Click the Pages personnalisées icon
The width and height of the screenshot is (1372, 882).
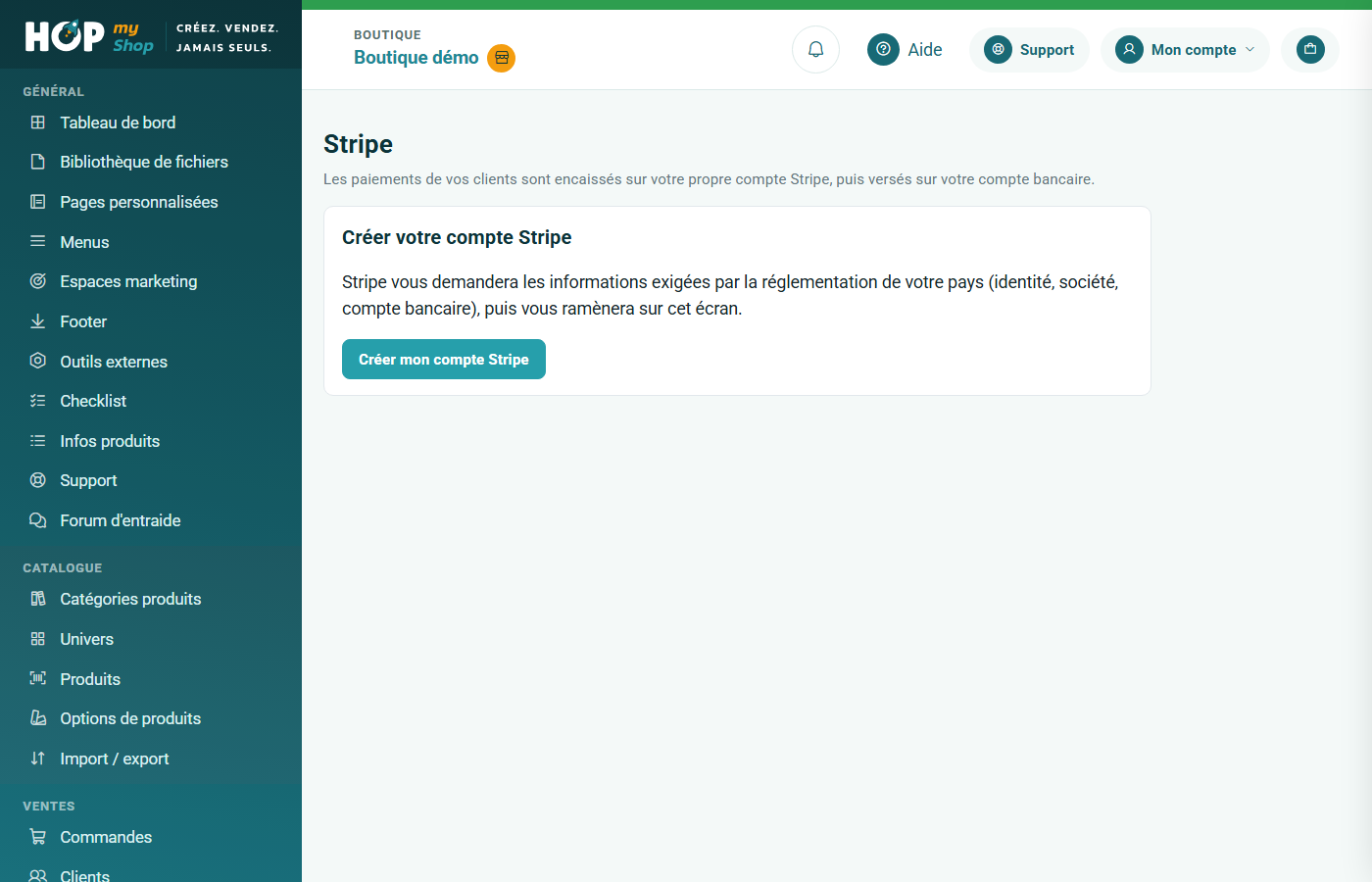pyautogui.click(x=37, y=202)
